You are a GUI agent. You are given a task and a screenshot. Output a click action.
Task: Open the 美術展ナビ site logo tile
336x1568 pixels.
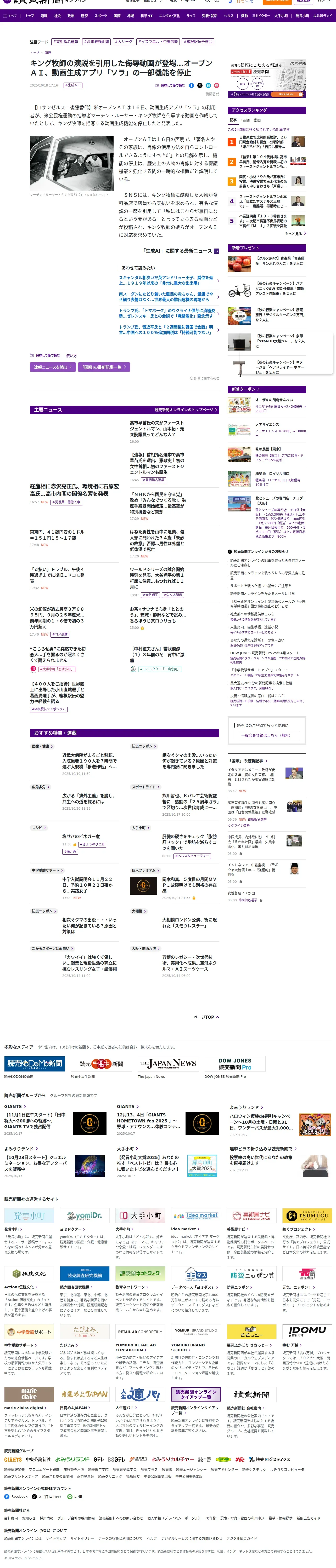click(x=252, y=1215)
